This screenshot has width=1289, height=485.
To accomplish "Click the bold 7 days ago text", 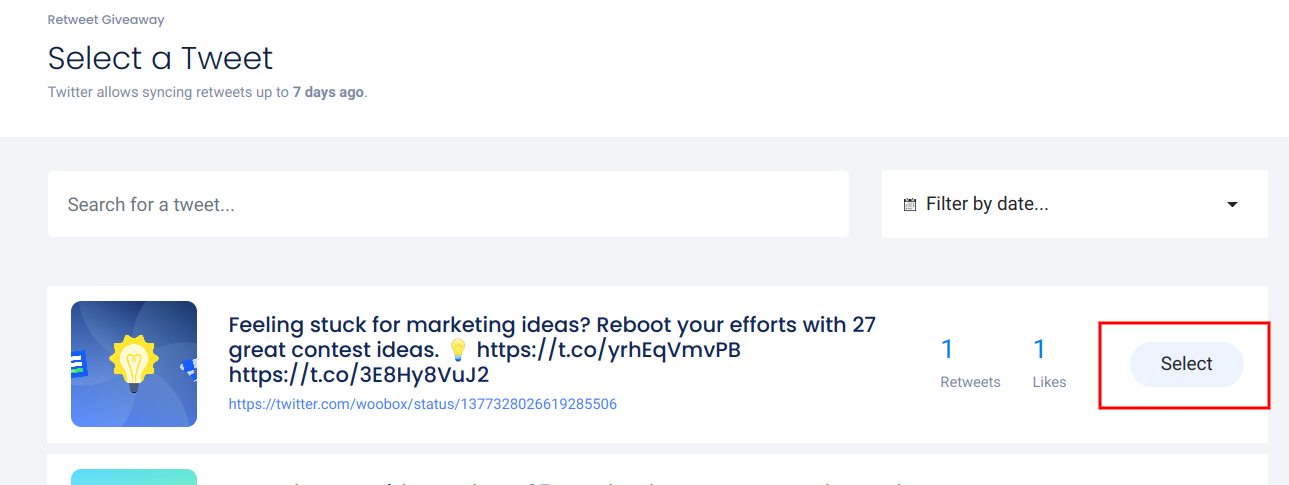I will pyautogui.click(x=328, y=92).
